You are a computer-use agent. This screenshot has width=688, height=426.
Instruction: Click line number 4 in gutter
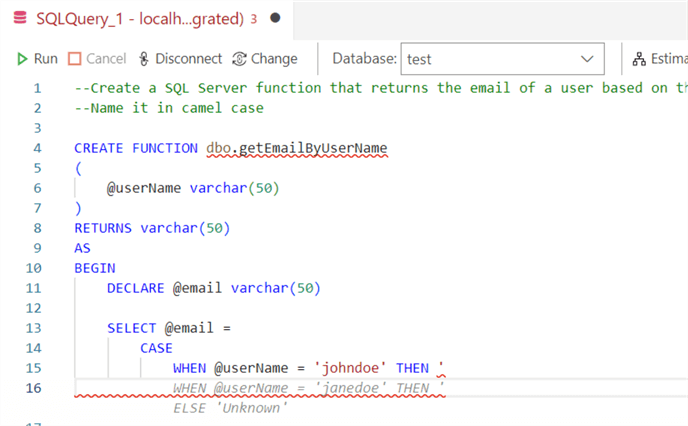(37, 148)
